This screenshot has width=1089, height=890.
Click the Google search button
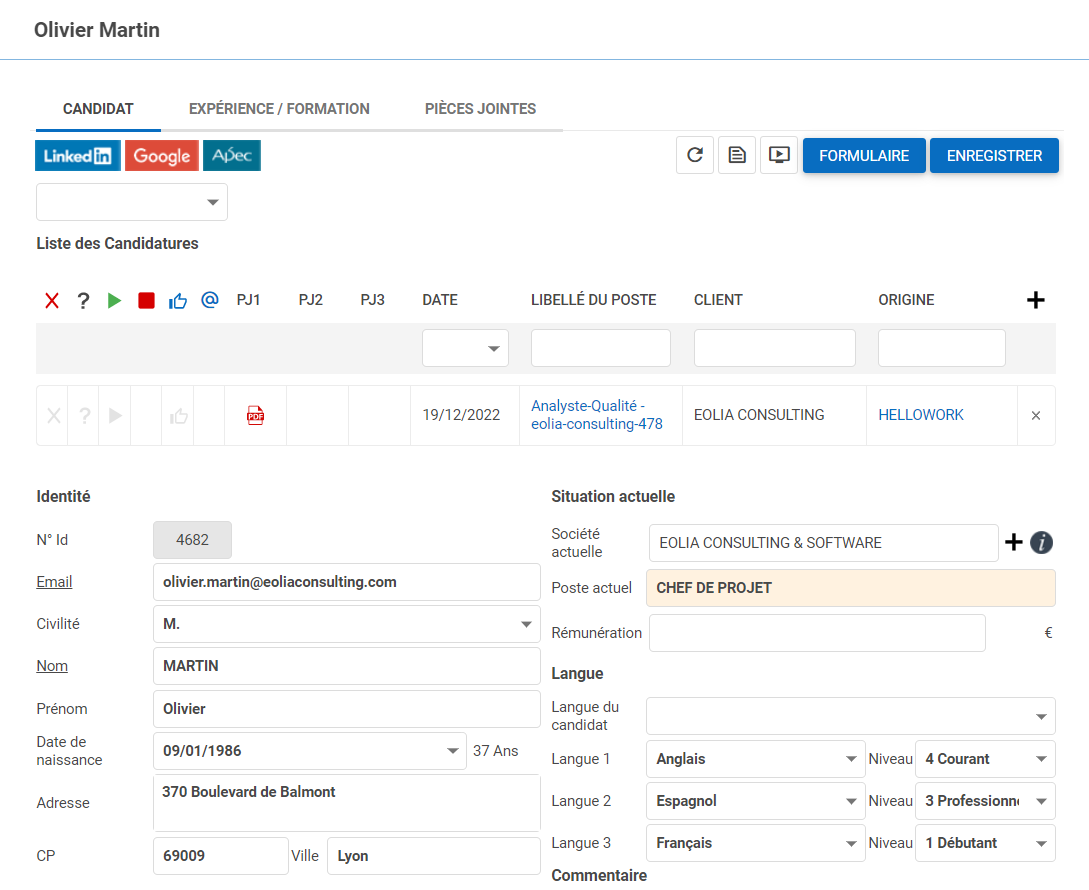[162, 156]
